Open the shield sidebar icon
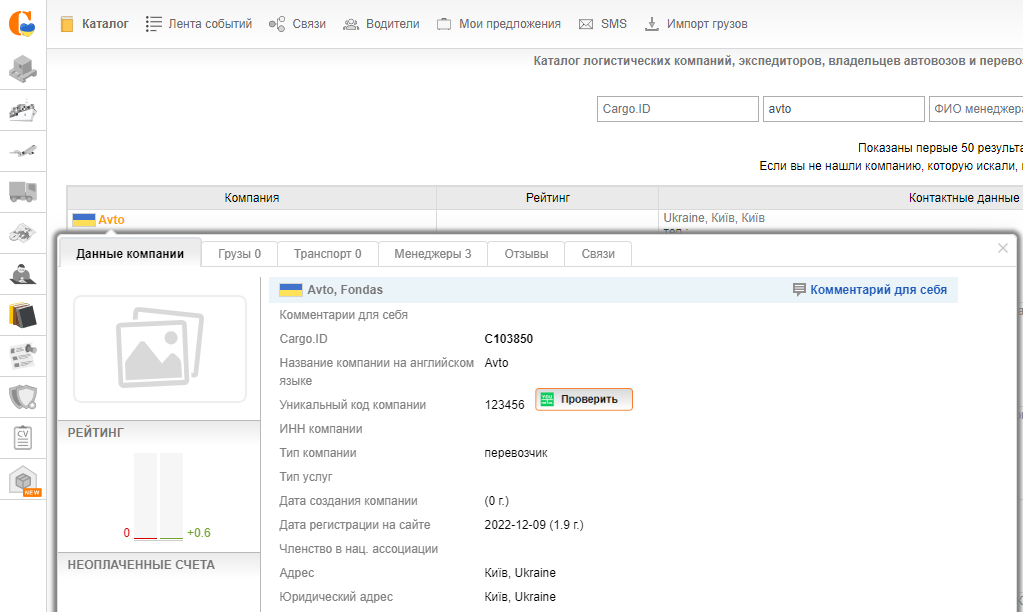1025x612 pixels. pos(23,397)
